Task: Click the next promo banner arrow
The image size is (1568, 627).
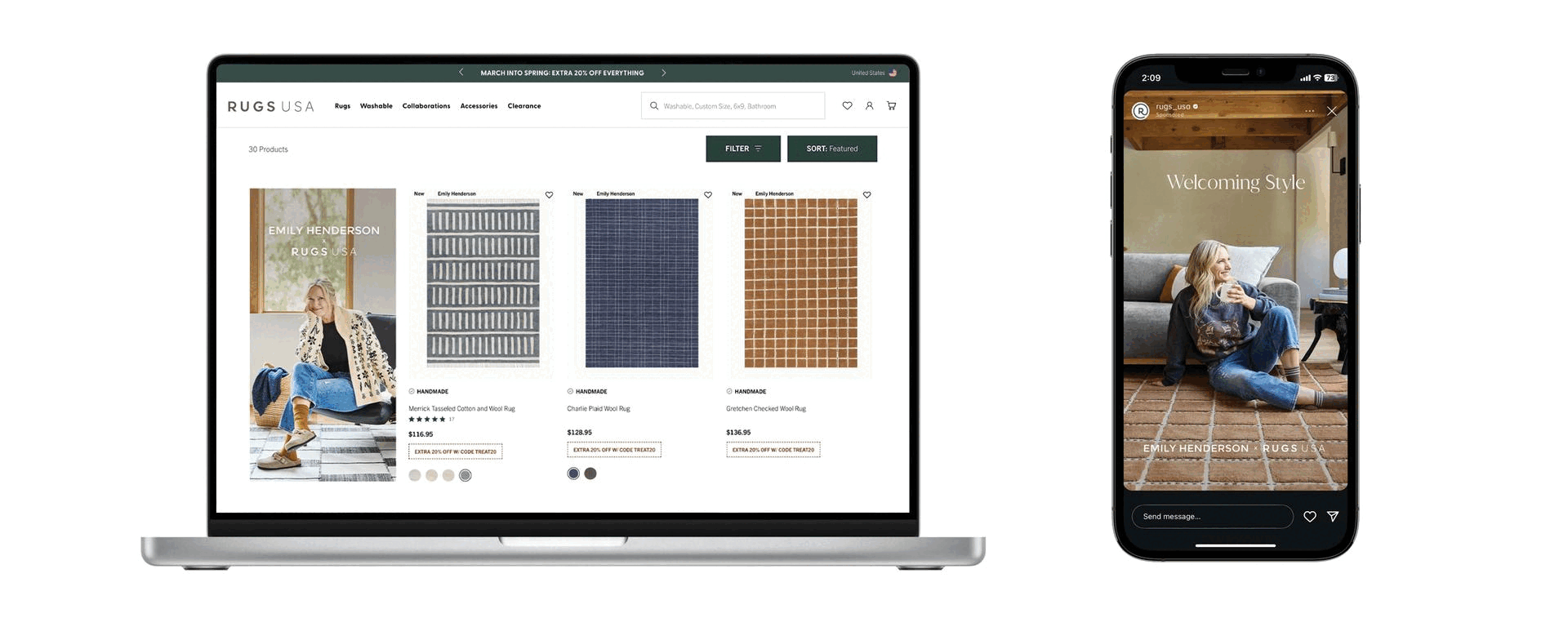Action: point(664,73)
